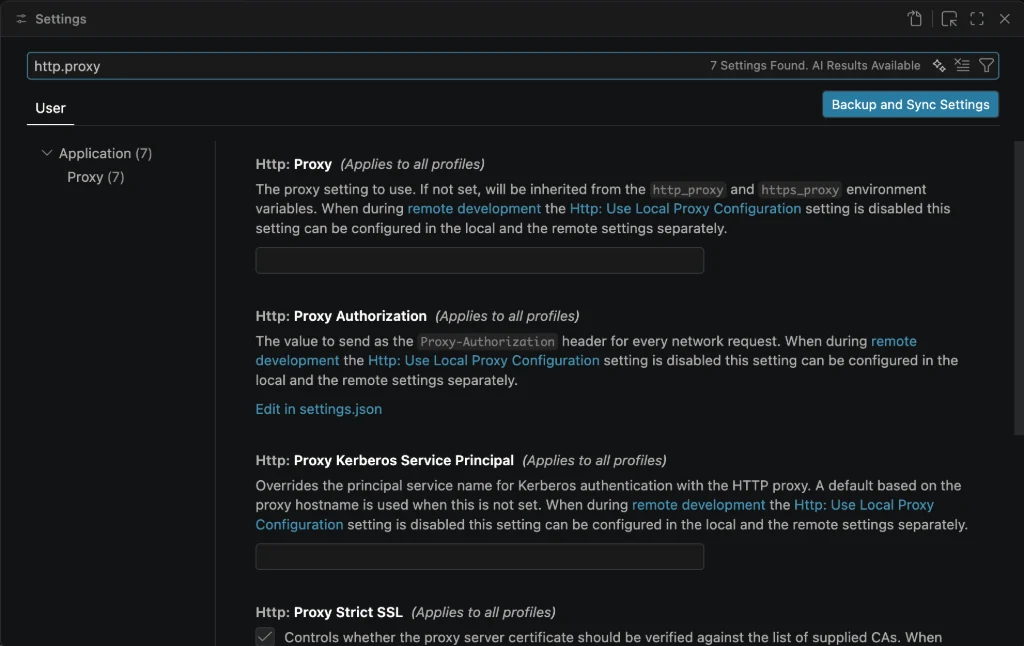
Task: Click the Proxy-Authorization inline code text
Action: [487, 342]
